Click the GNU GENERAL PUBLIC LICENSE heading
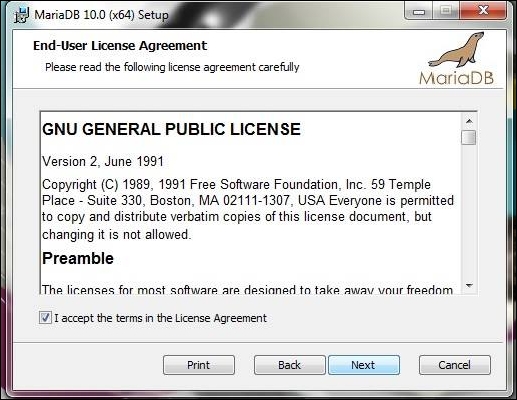 [x=171, y=129]
